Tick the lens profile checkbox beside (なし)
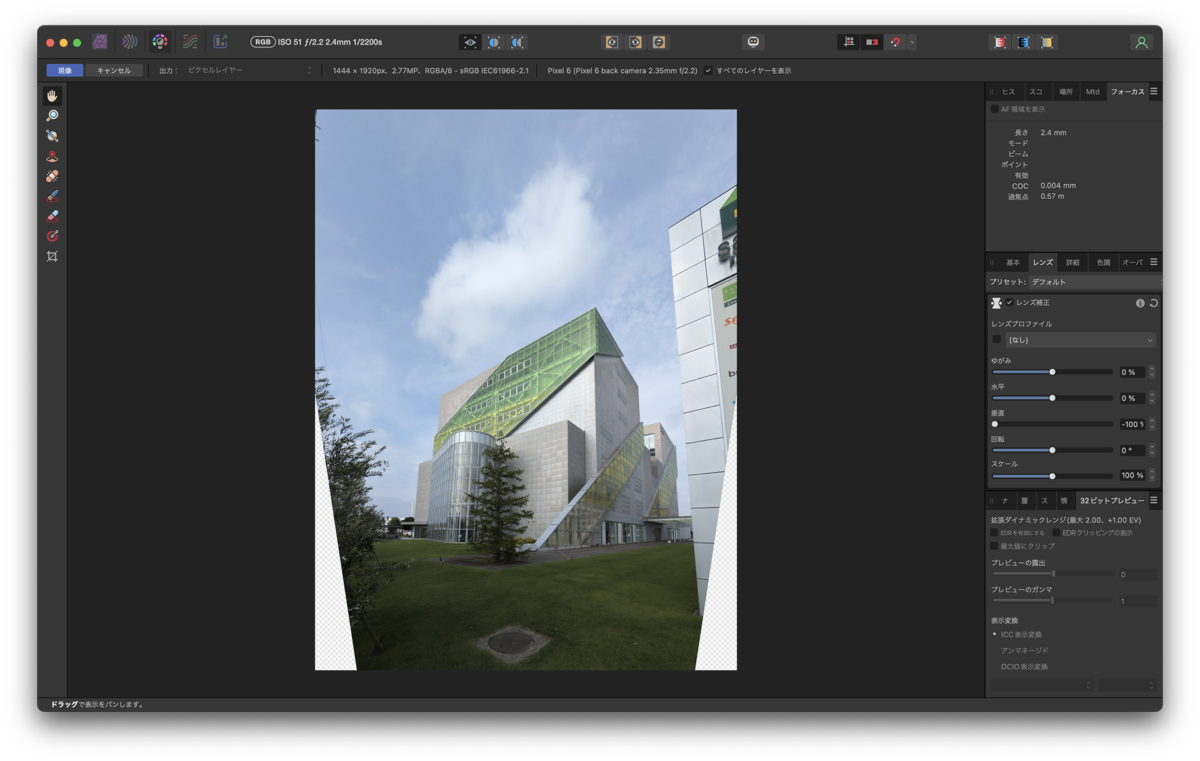1200x761 pixels. click(x=997, y=340)
